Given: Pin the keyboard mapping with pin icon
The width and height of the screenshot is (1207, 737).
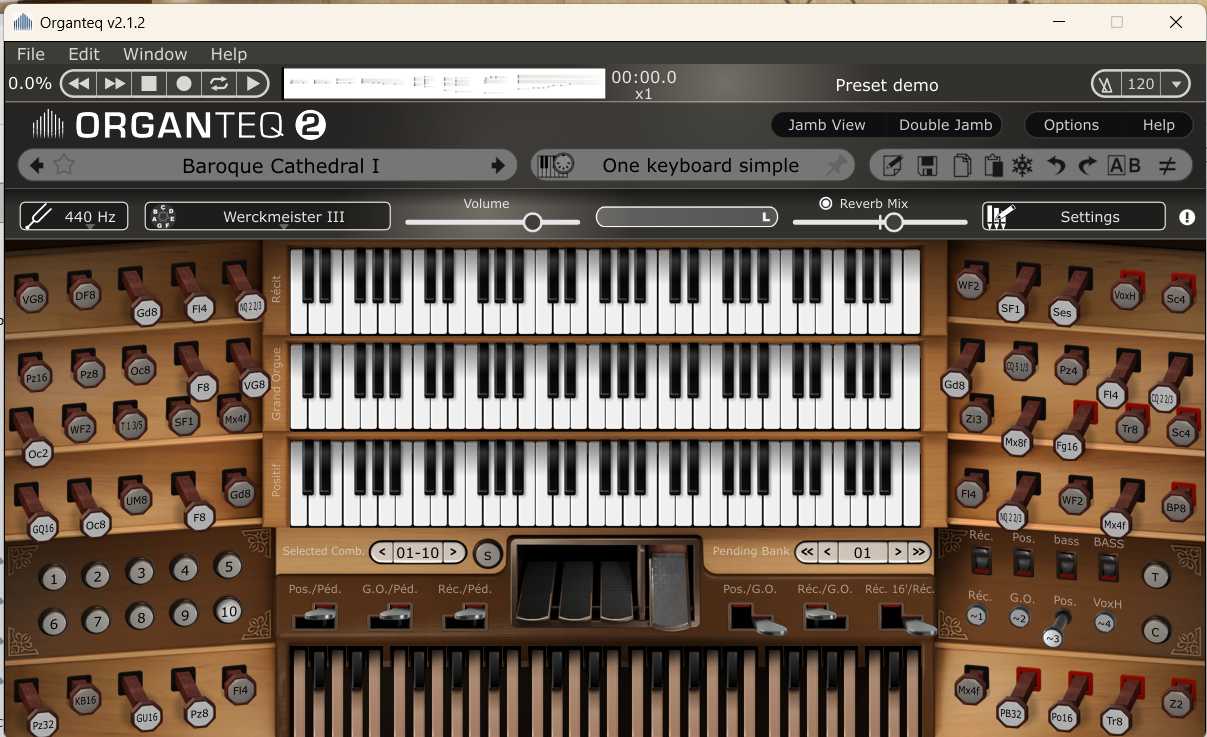Looking at the screenshot, I should tap(835, 166).
